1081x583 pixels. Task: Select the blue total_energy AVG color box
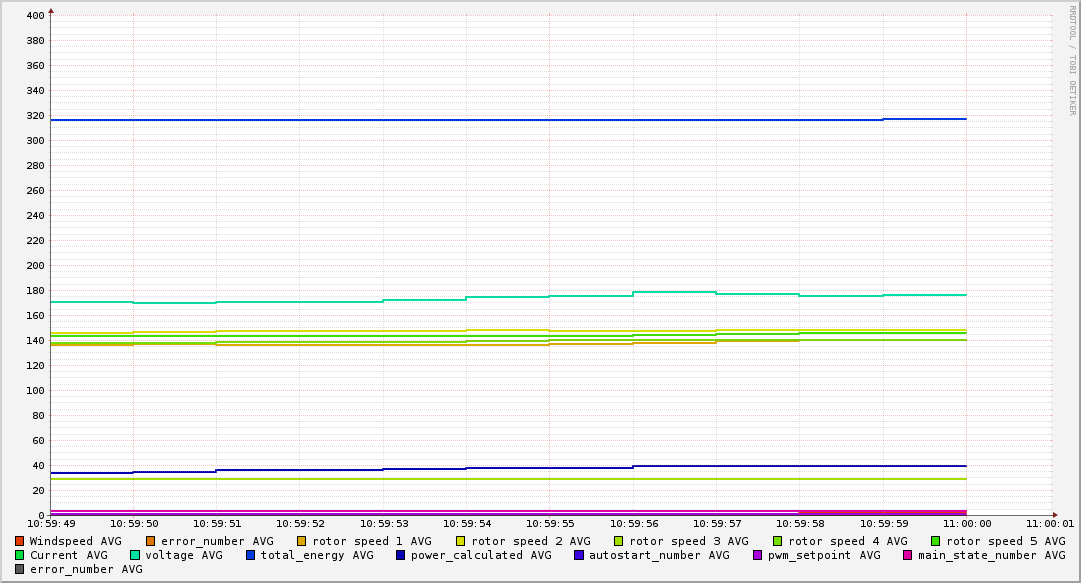click(251, 555)
